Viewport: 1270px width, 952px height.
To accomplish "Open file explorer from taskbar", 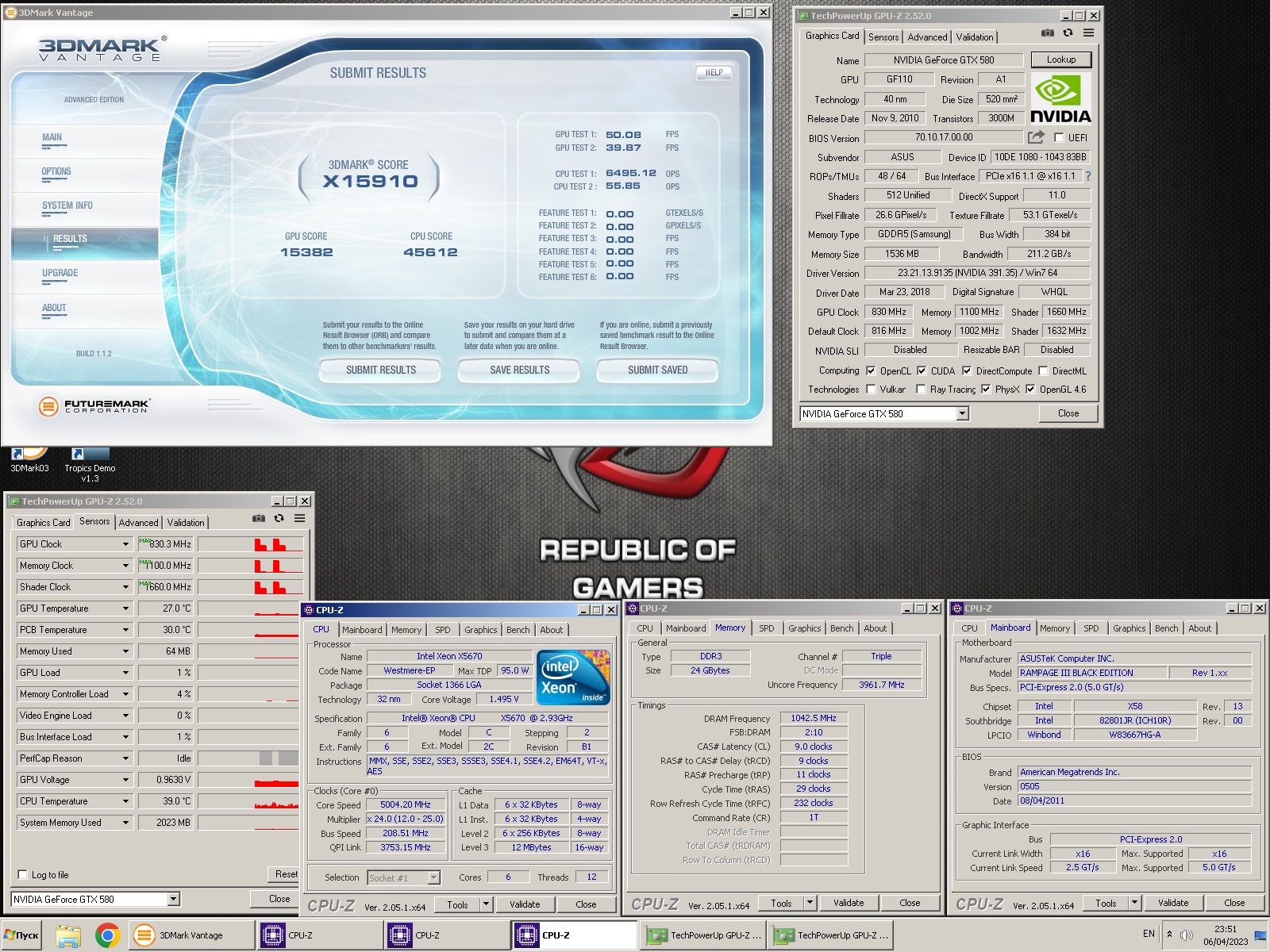I will (68, 936).
